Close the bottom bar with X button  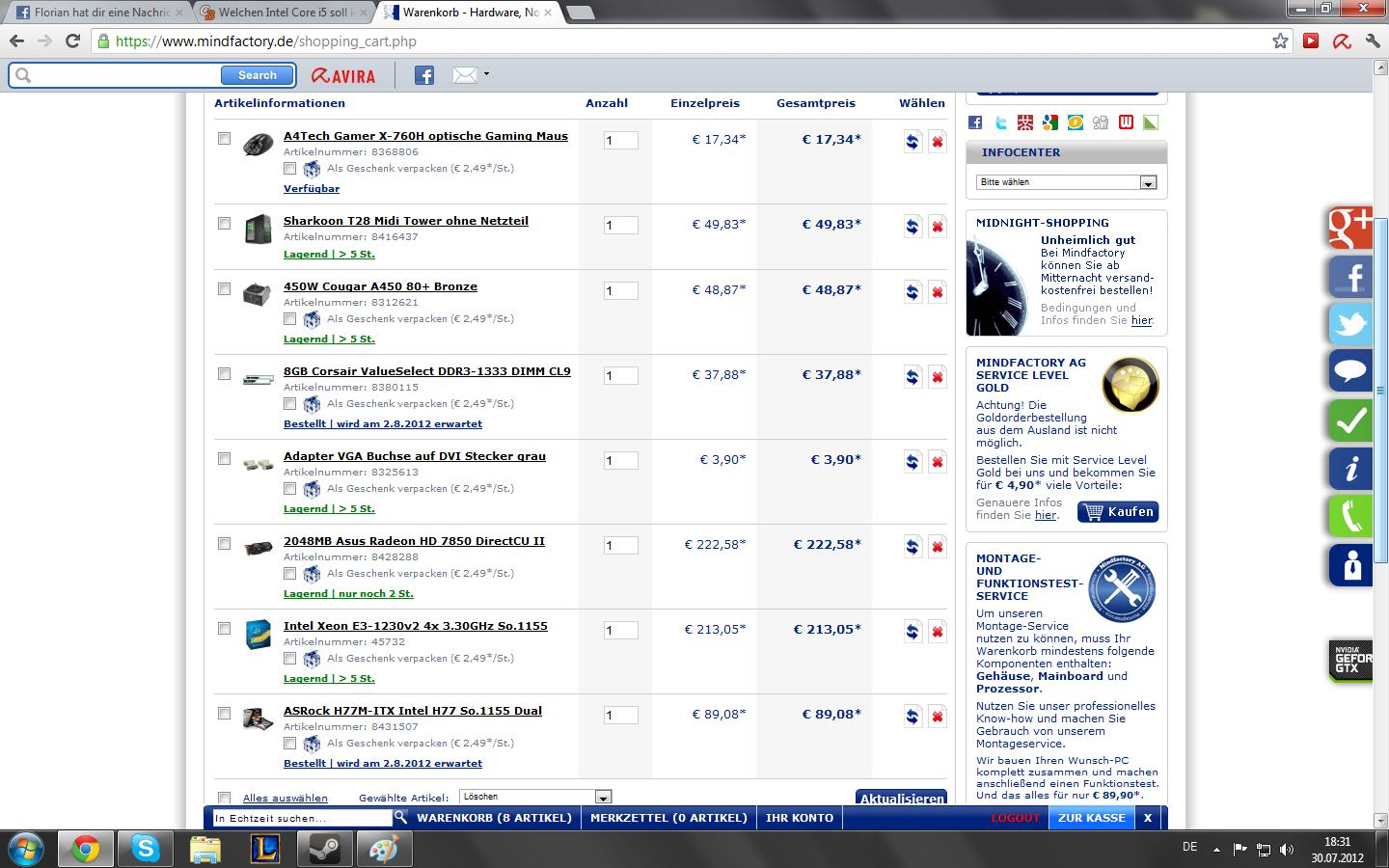(1148, 818)
